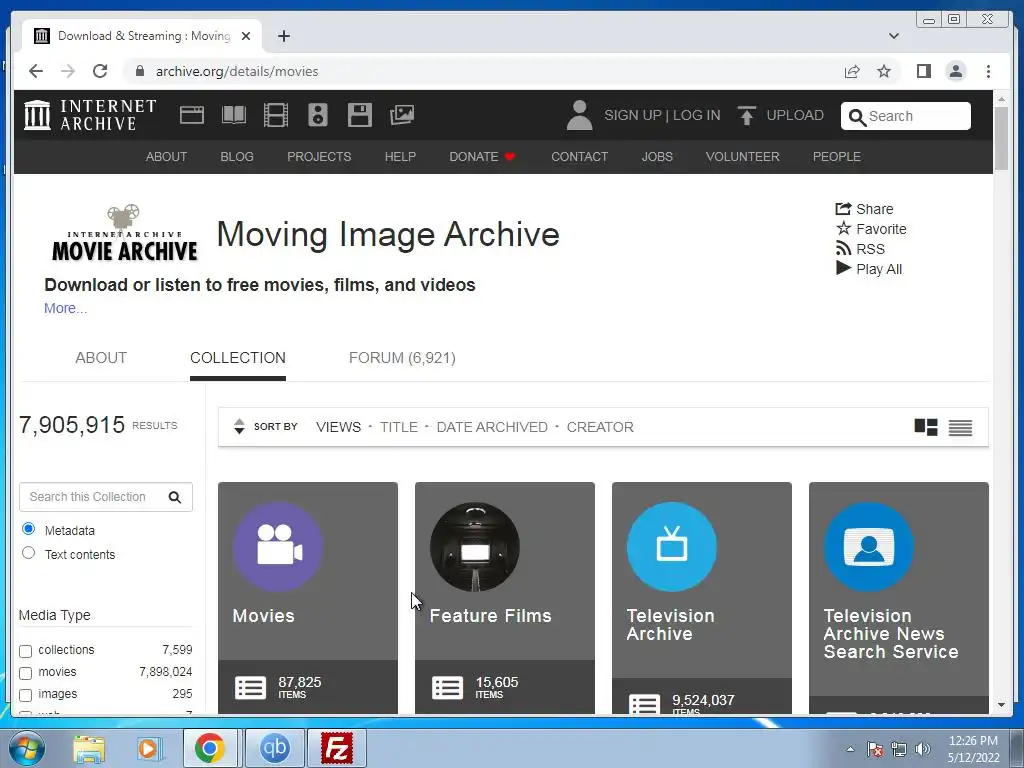Open the VOLUNTEER menu item
Screen dimensions: 1024x768
(743, 157)
